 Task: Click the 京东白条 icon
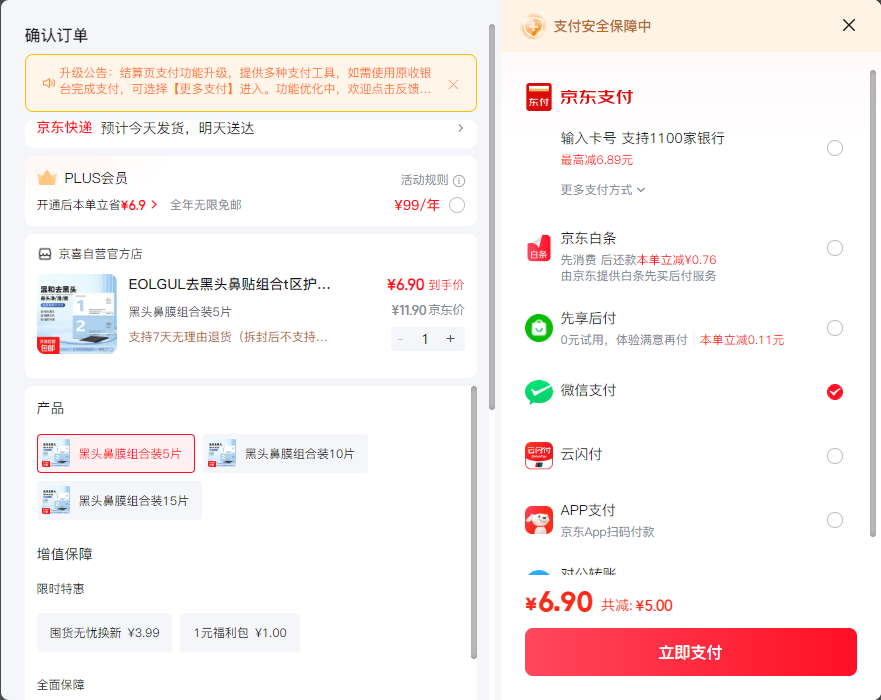[x=538, y=248]
